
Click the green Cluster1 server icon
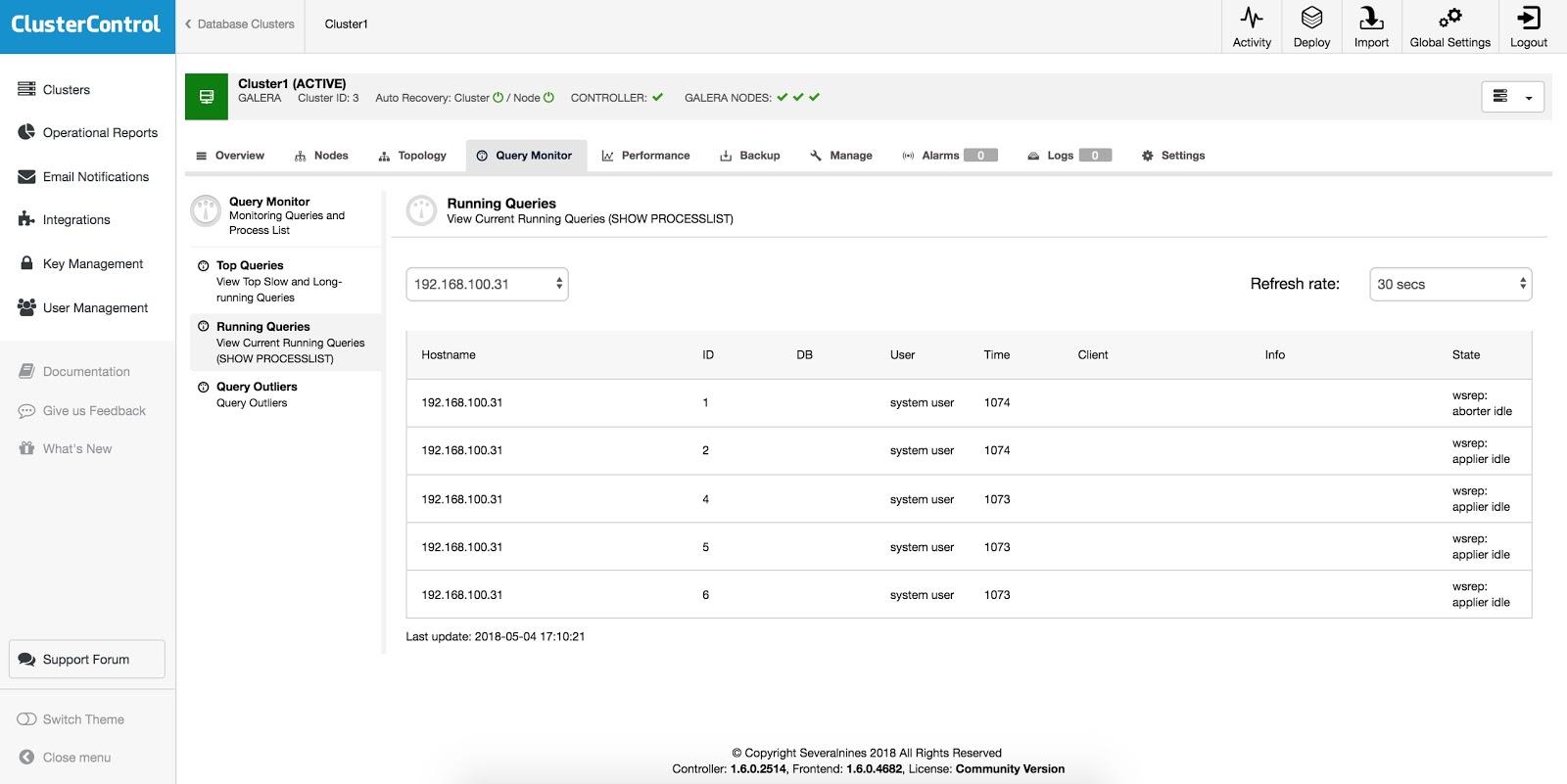coord(207,97)
